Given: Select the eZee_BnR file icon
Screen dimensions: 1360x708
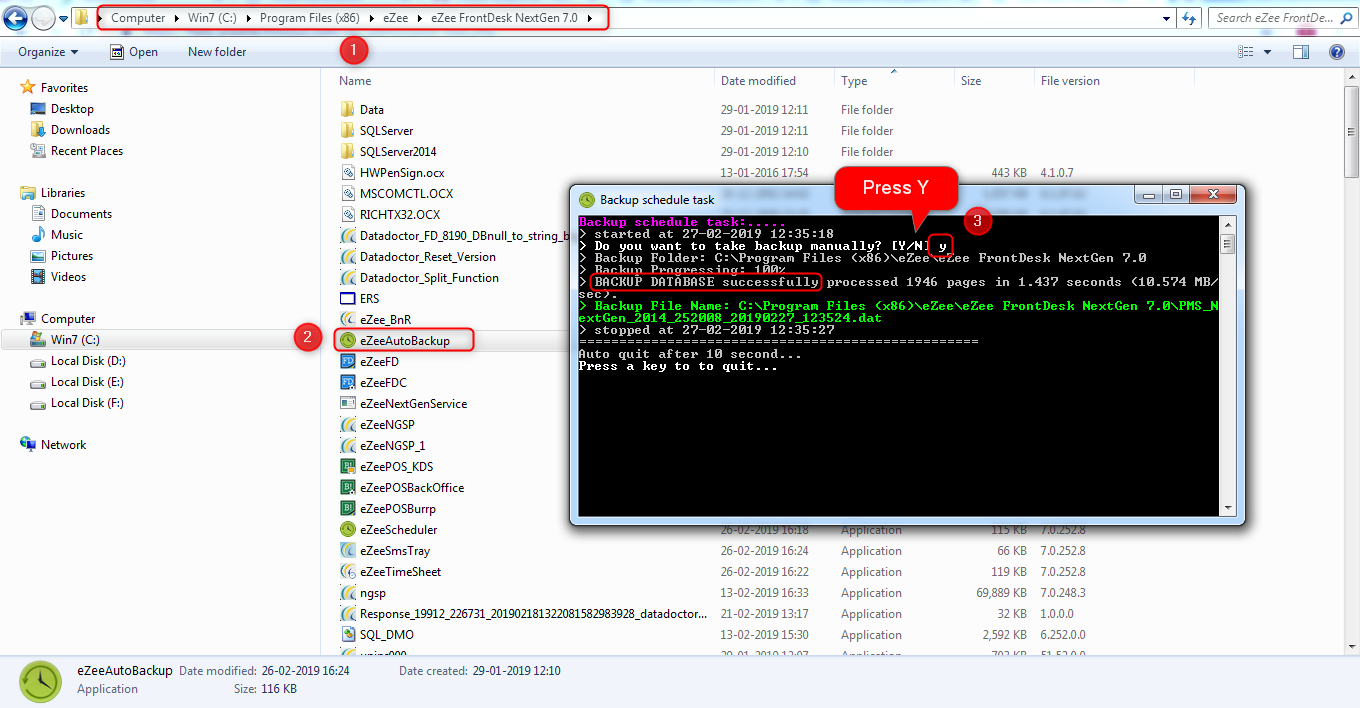Looking at the screenshot, I should (x=348, y=320).
